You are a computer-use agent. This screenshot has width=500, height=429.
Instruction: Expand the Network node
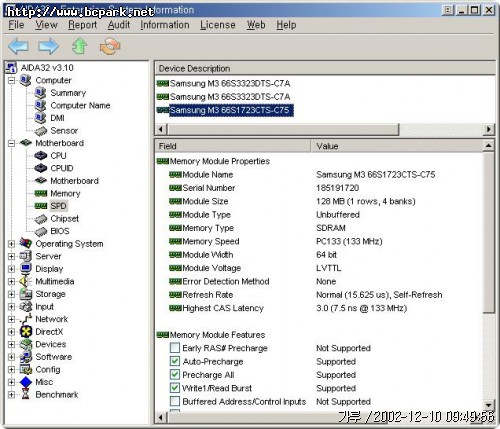click(x=11, y=319)
